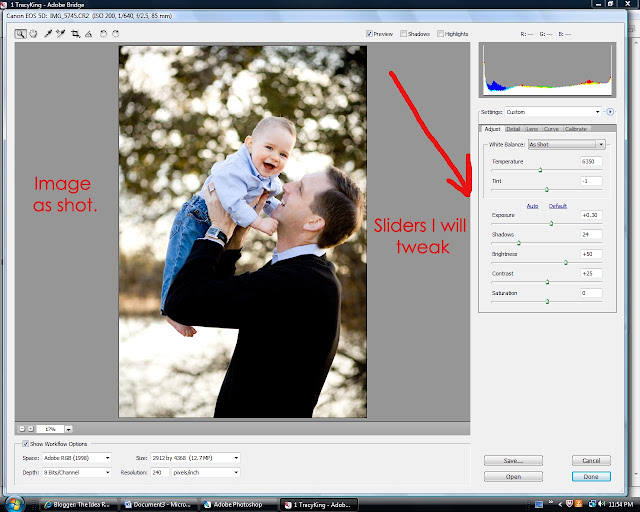Viewport: 640px width, 512px height.
Task: Click the Auto link
Action: tap(532, 206)
